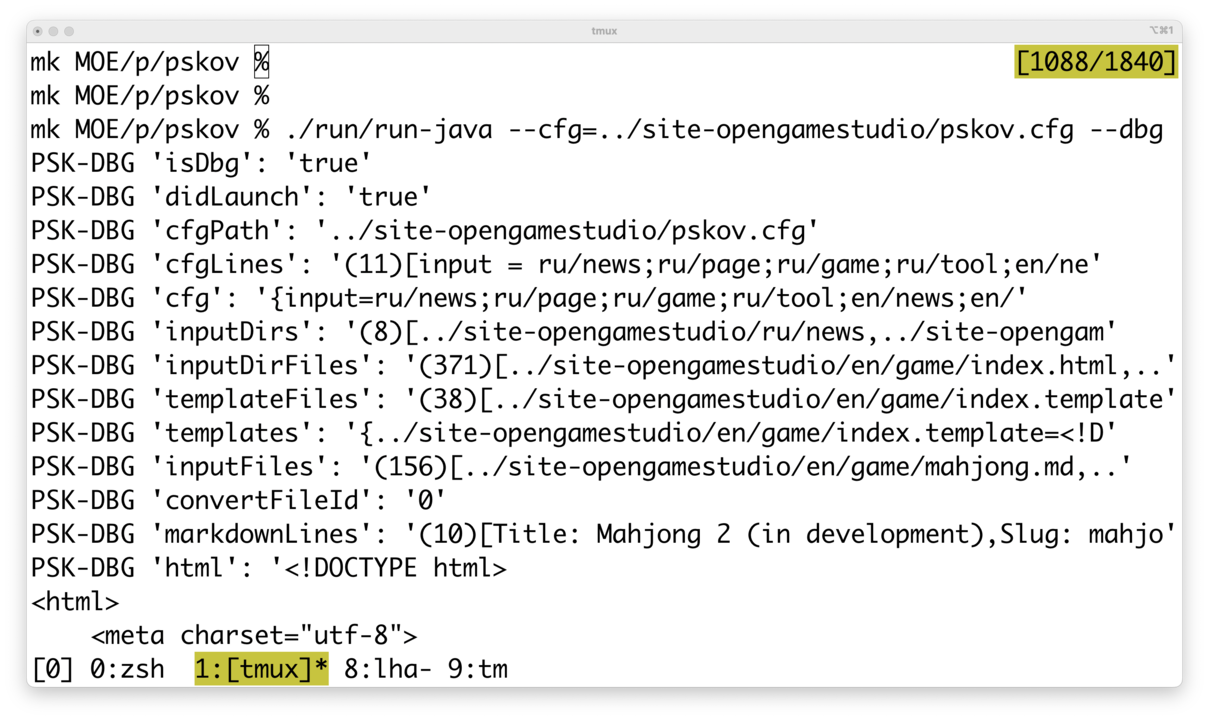
Task: Click the 'convertFileId' debug output line
Action: [x=238, y=499]
